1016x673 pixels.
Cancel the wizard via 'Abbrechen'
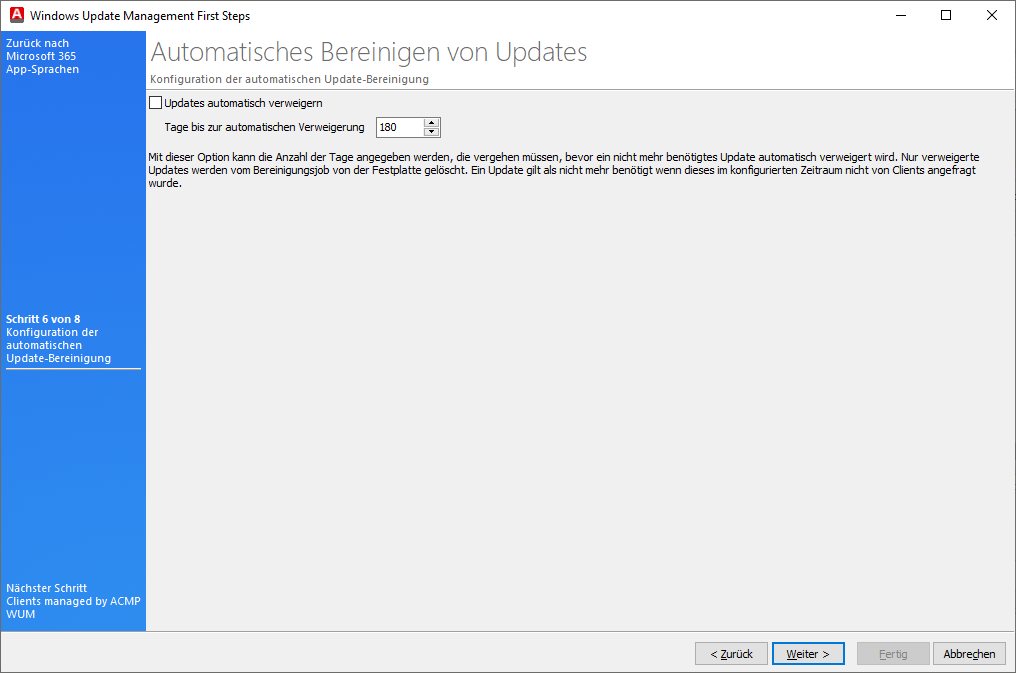click(x=969, y=654)
